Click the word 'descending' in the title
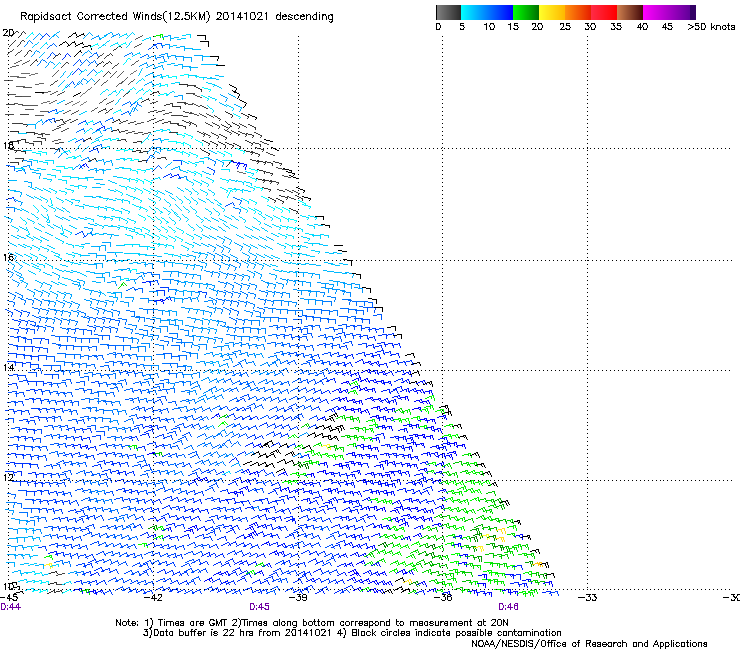740x650 pixels. [x=304, y=17]
